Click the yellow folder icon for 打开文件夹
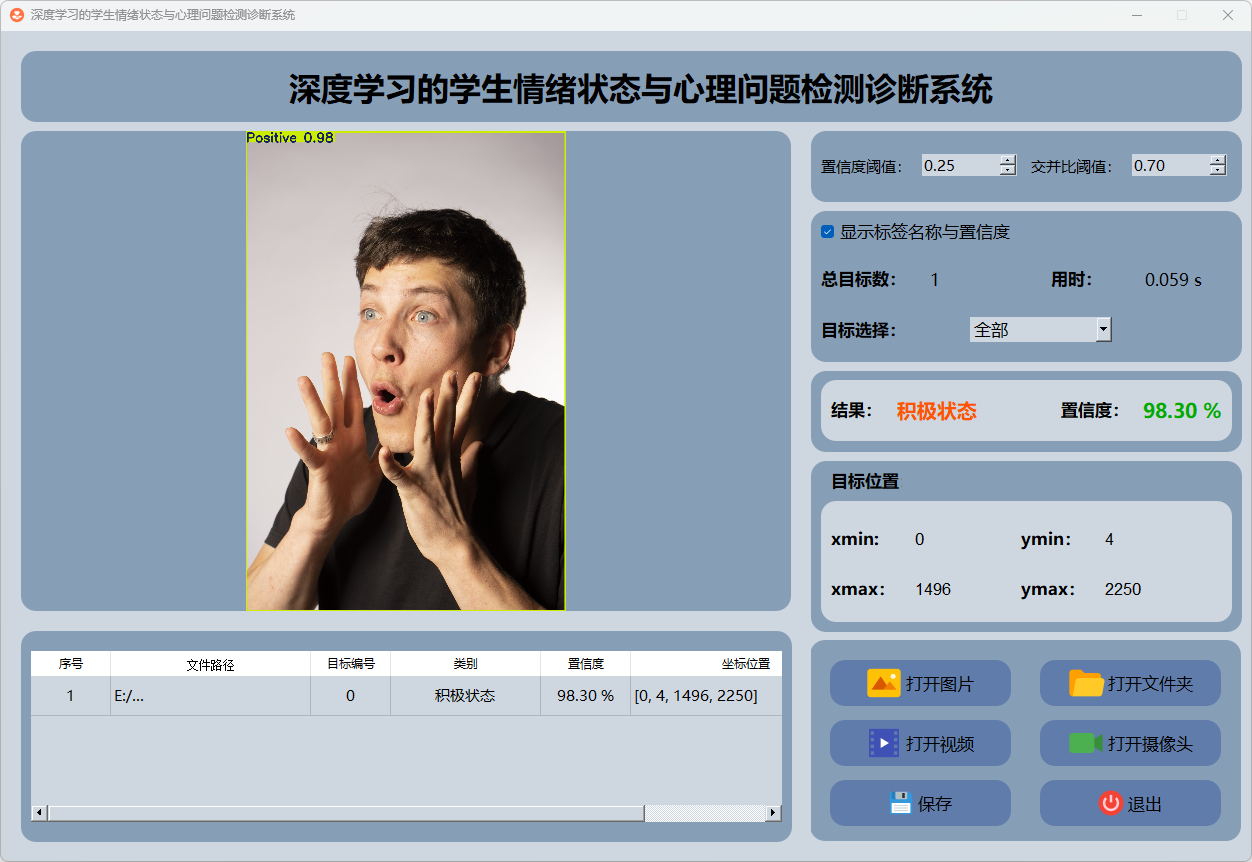Image resolution: width=1252 pixels, height=862 pixels. 1086,683
